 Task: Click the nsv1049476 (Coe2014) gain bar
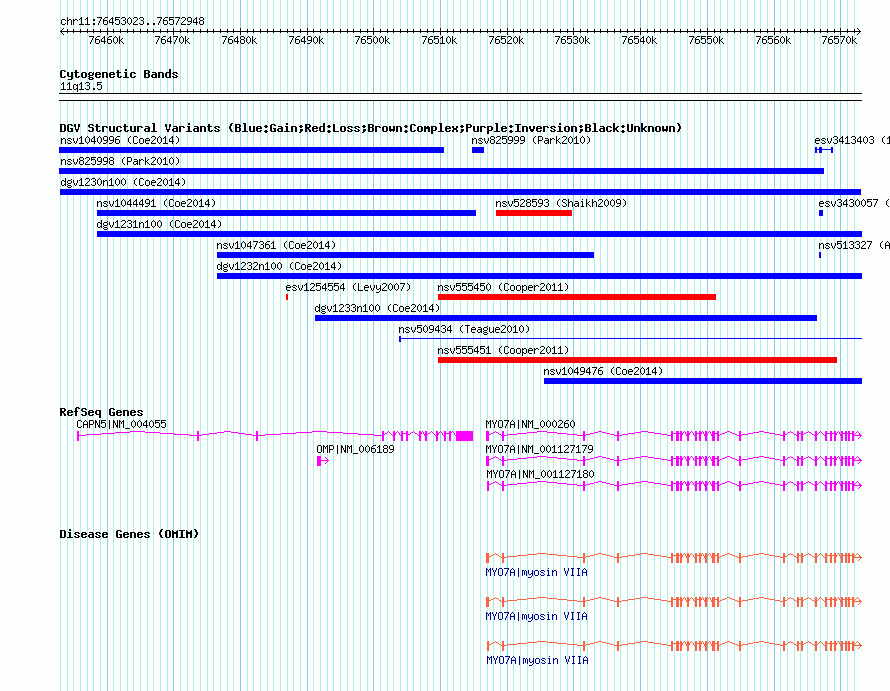pyautogui.click(x=703, y=381)
